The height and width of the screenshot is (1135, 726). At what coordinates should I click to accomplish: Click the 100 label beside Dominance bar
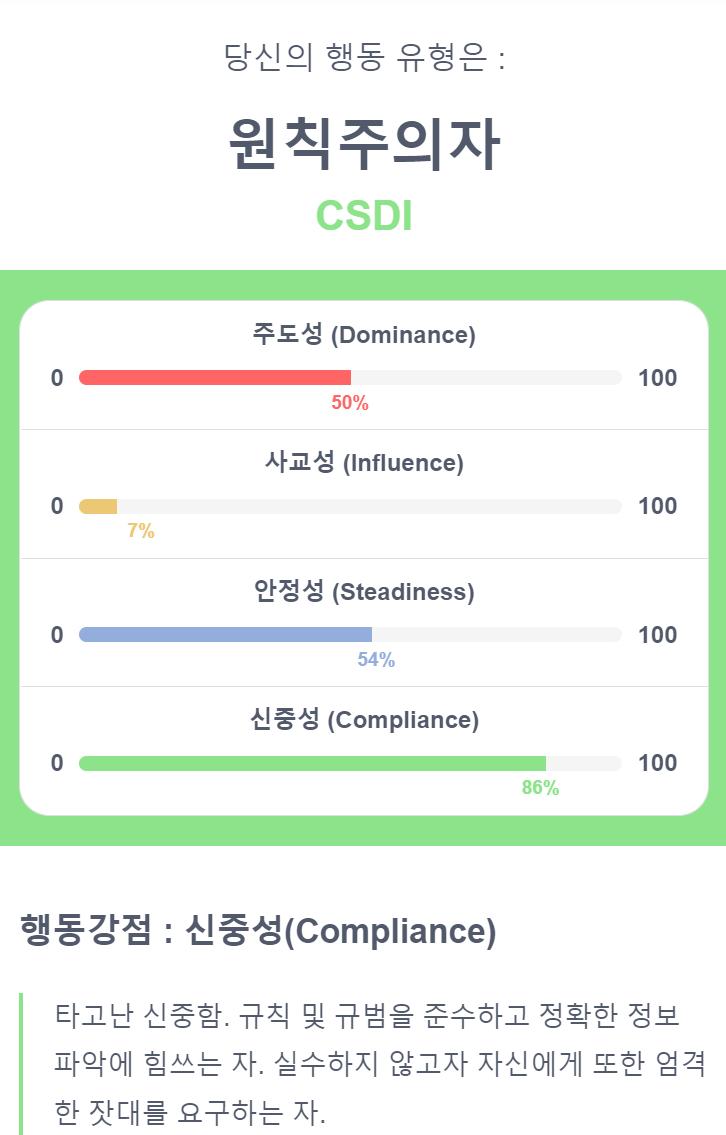click(657, 378)
